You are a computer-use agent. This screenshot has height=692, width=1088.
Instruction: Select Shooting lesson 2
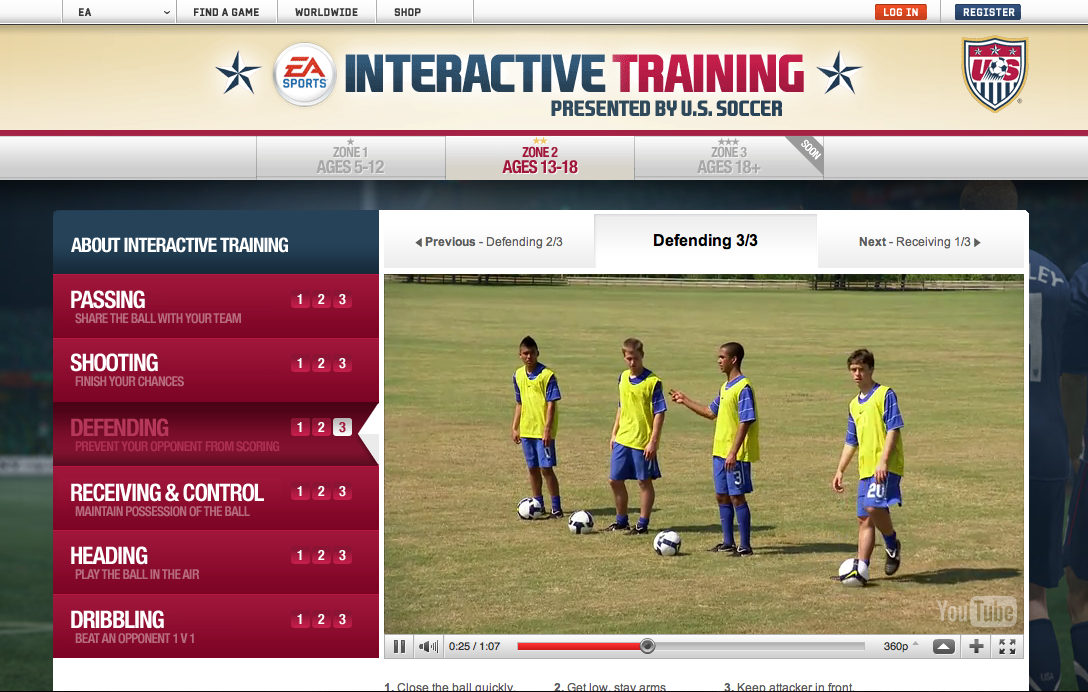321,364
